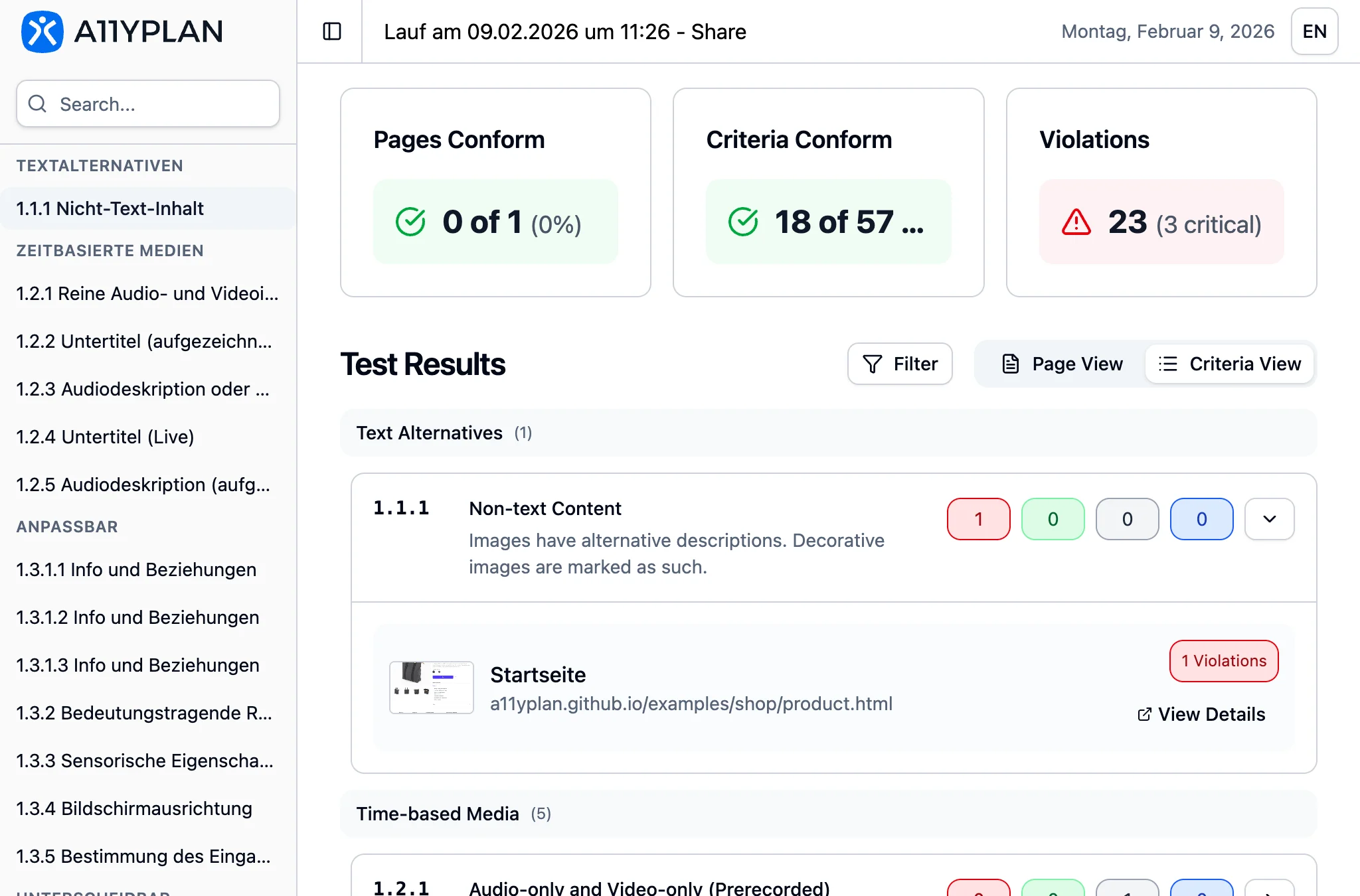Toggle the sidebar panel icon

tap(331, 31)
